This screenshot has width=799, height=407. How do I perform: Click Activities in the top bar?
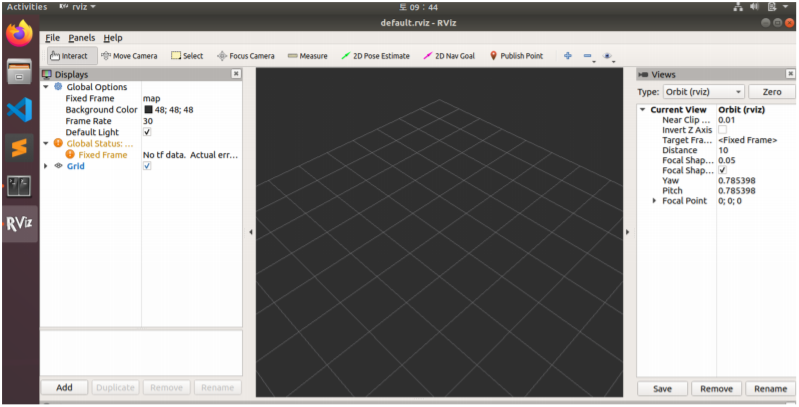tap(26, 7)
